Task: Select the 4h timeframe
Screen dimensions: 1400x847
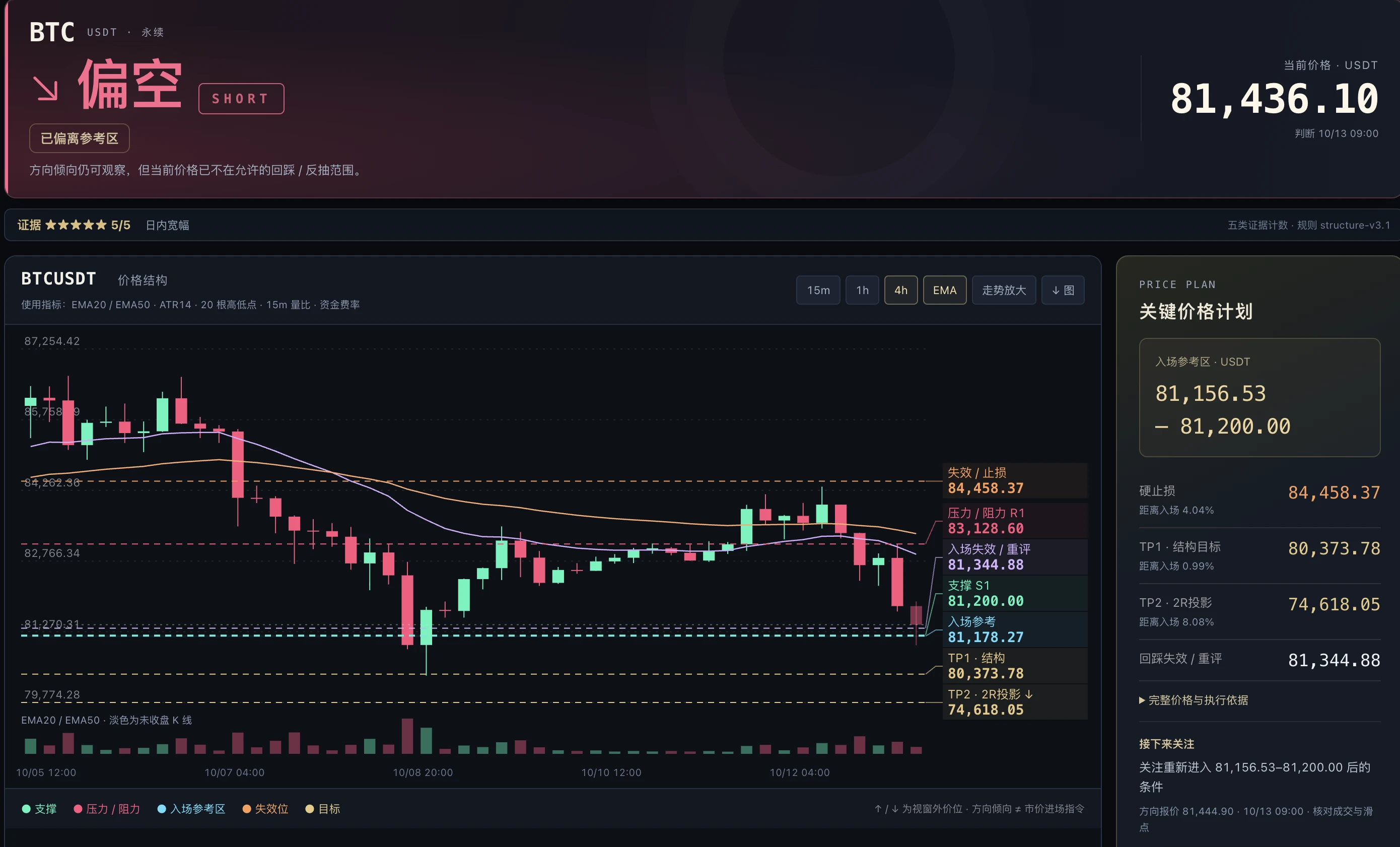Action: click(900, 290)
